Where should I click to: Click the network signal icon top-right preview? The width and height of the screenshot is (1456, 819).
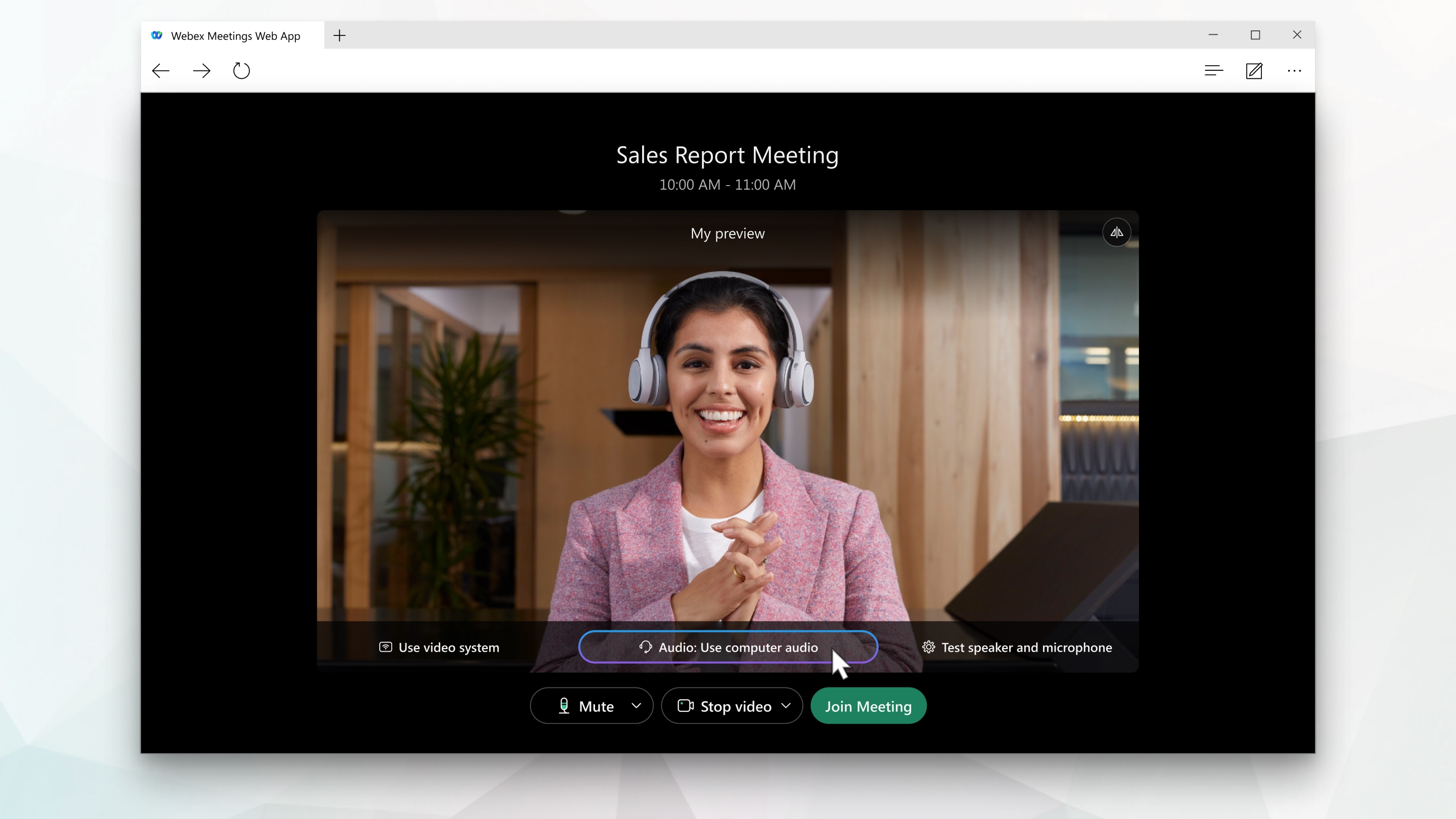pos(1117,232)
